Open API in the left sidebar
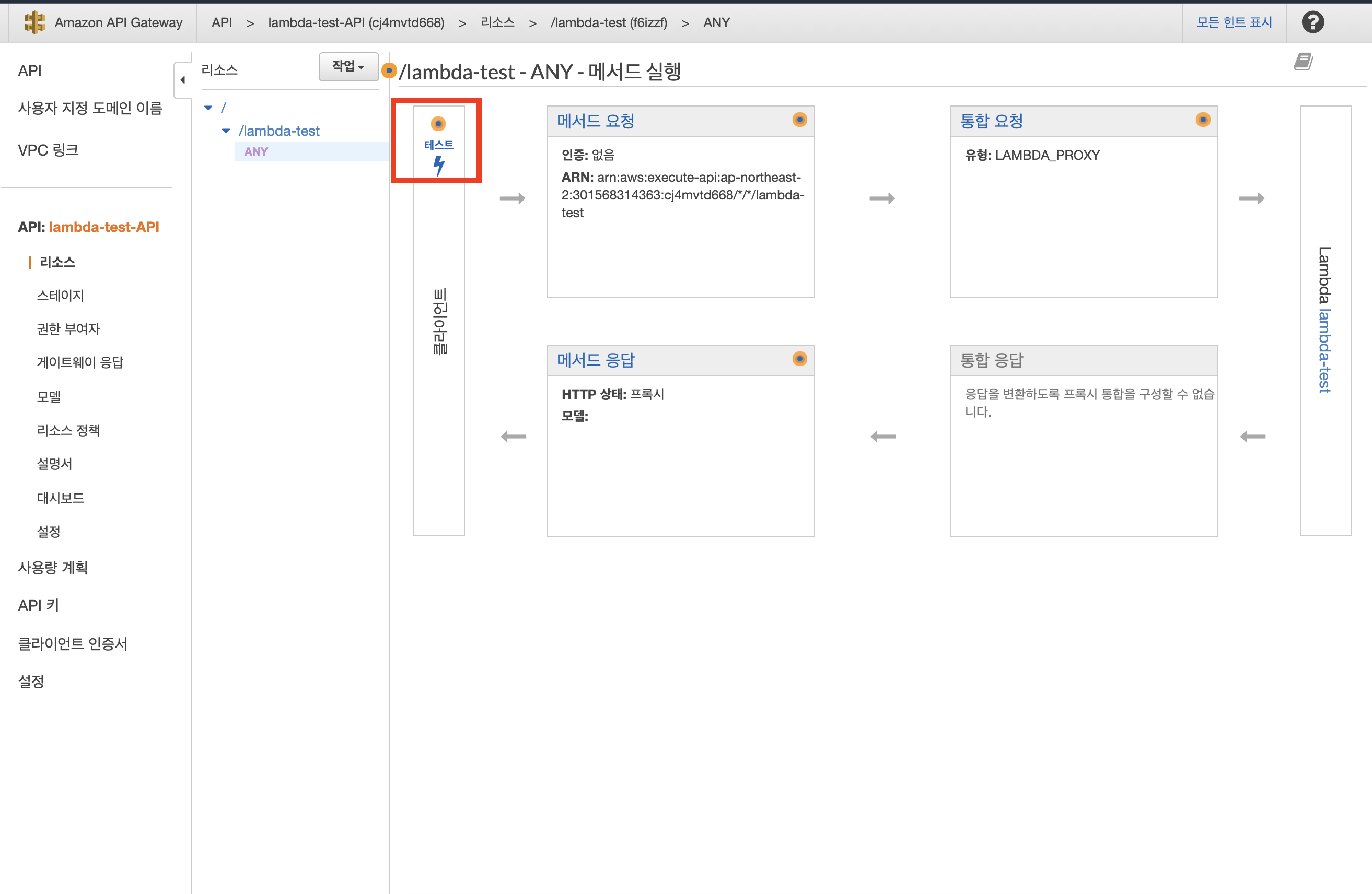1372x894 pixels. 30,71
